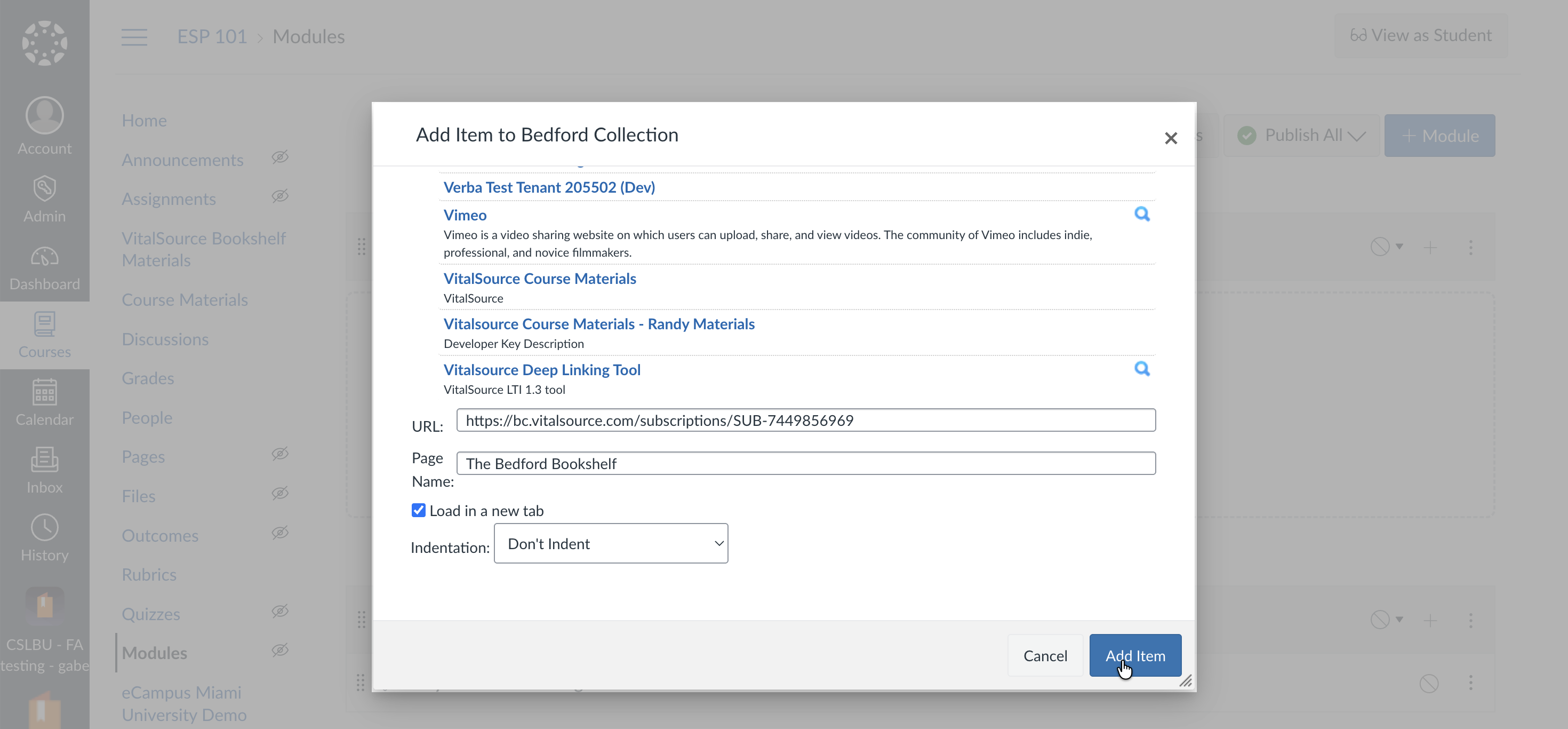Image resolution: width=1568 pixels, height=729 pixels.
Task: Open eCampus Miami University Demo link
Action: tap(184, 703)
